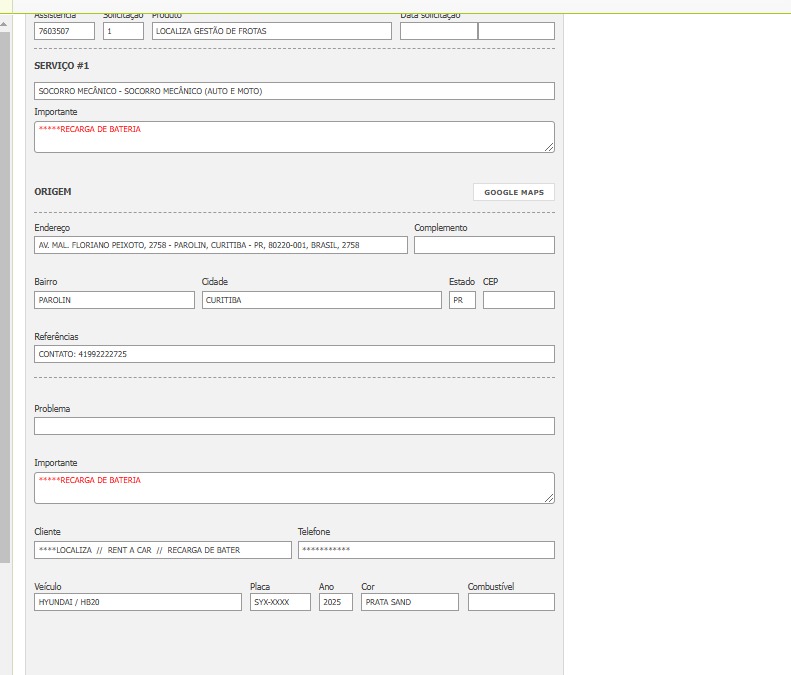Screen dimensions: 791x675
Task: Select the Bairro field PAROLIN
Action: pyautogui.click(x=114, y=300)
